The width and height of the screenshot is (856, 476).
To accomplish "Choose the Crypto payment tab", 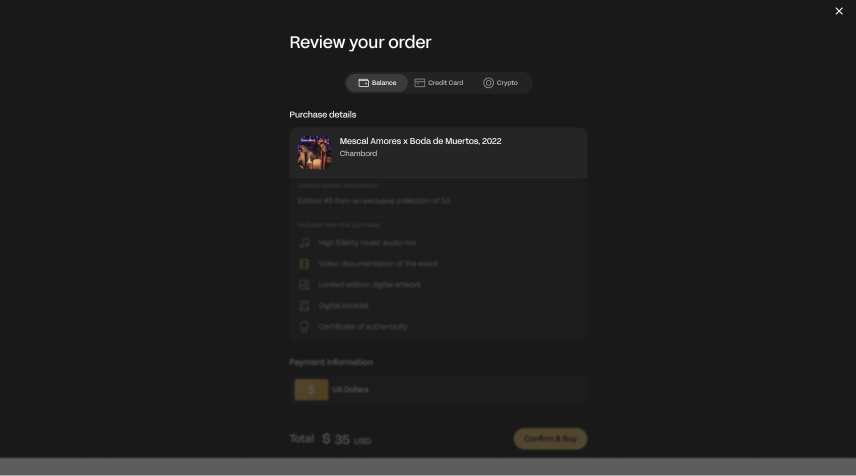I will [x=500, y=83].
